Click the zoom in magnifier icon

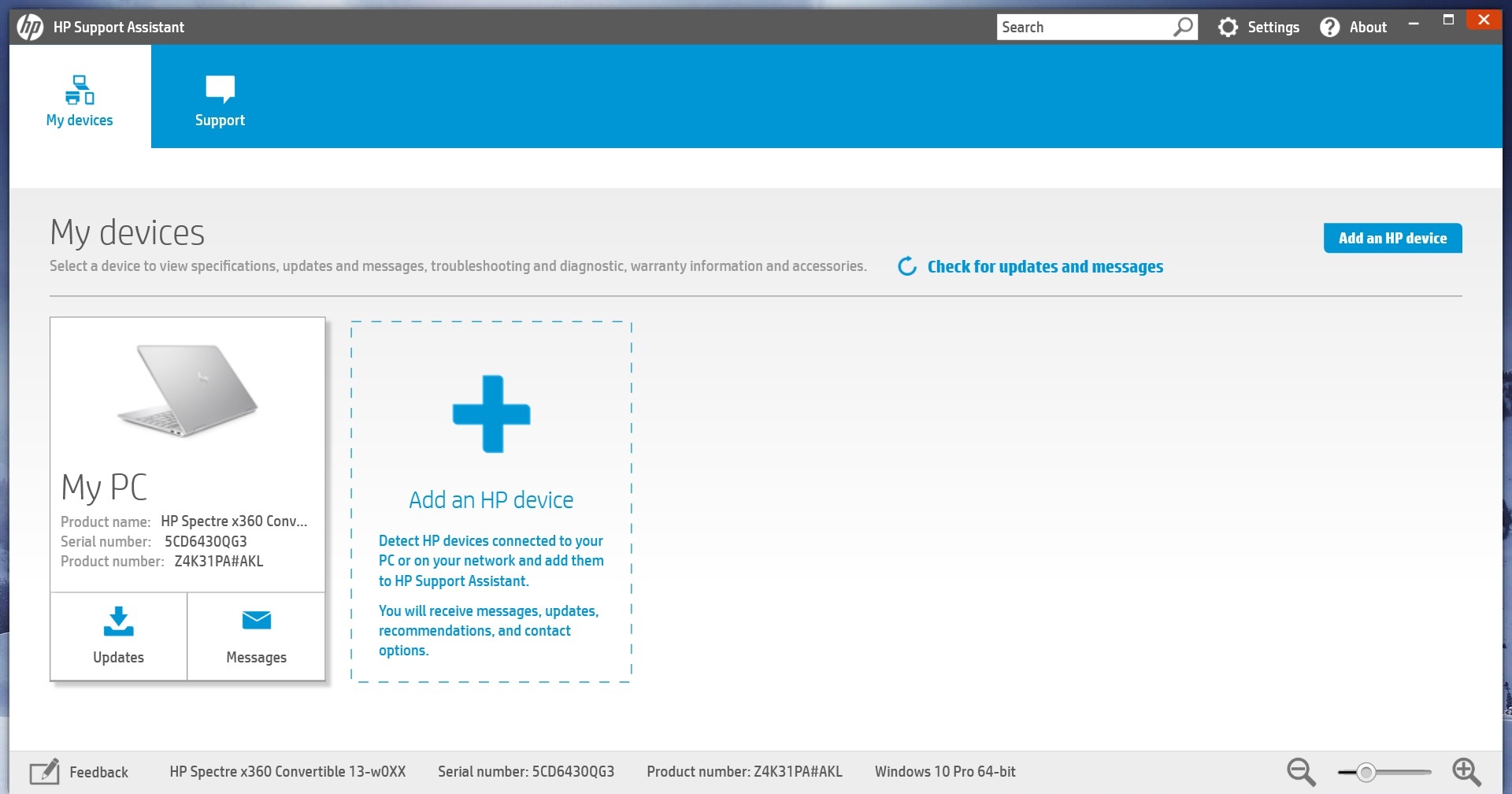(1466, 772)
